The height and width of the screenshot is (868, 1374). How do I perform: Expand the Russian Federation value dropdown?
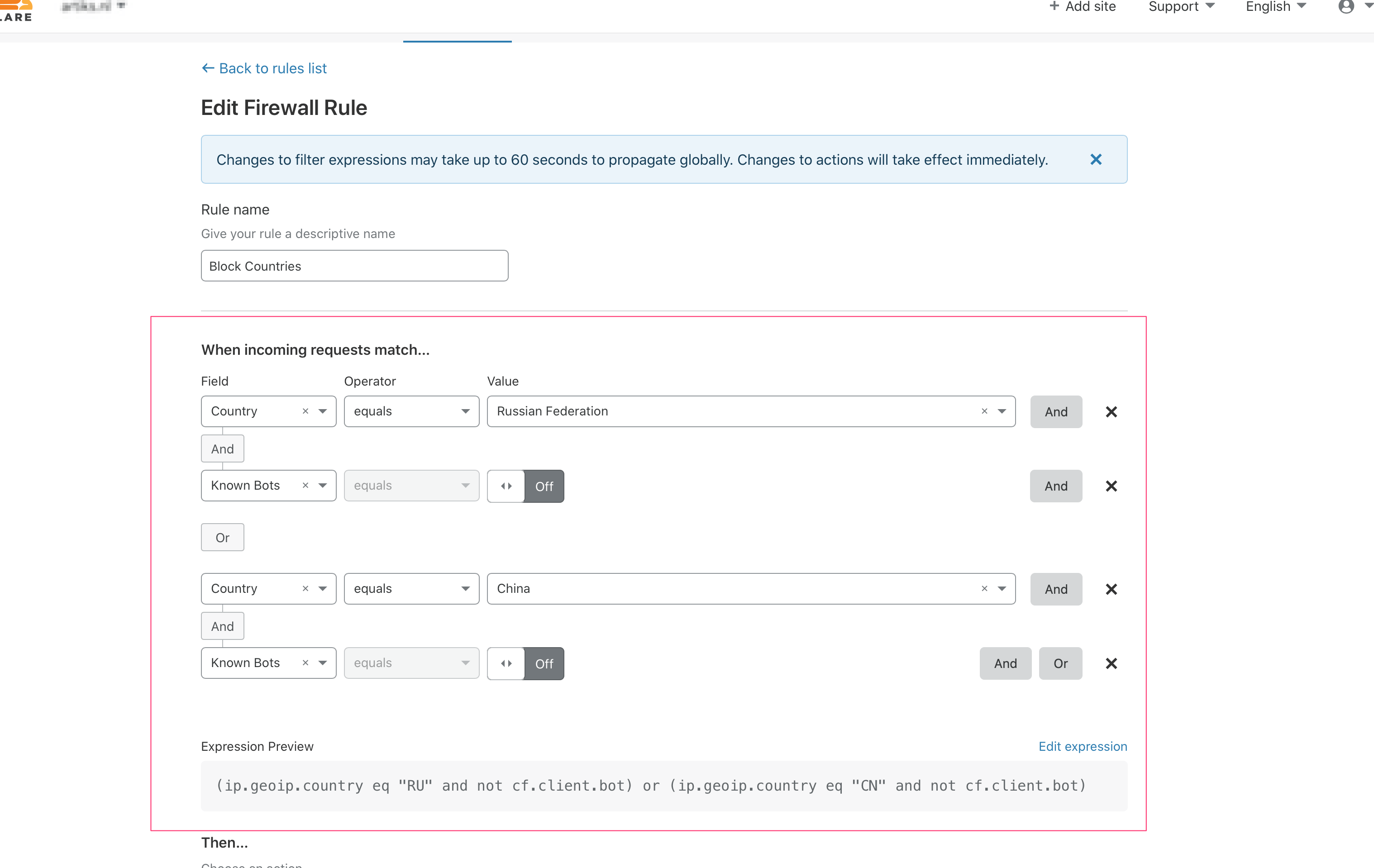1002,411
